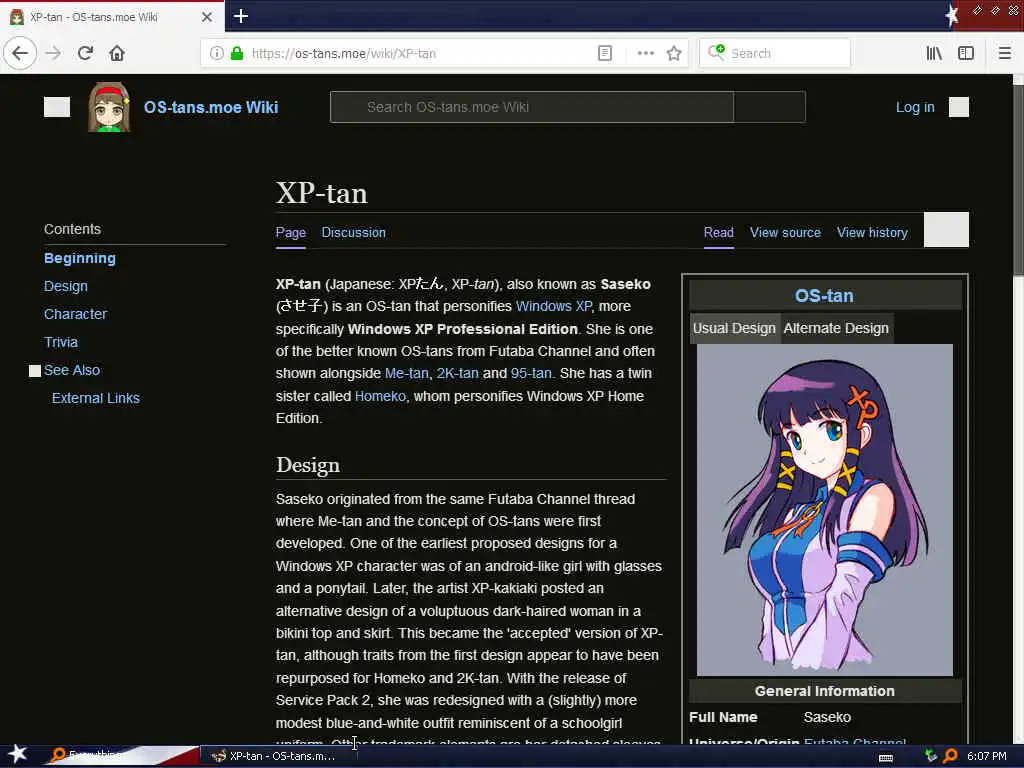Open the Library icon in toolbar
1024x768 pixels.
[x=934, y=53]
